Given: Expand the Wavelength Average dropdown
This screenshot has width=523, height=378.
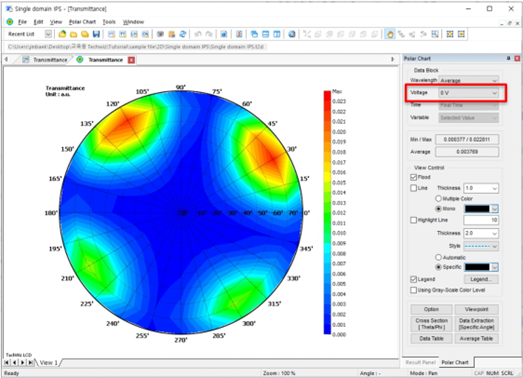Looking at the screenshot, I should click(469, 80).
